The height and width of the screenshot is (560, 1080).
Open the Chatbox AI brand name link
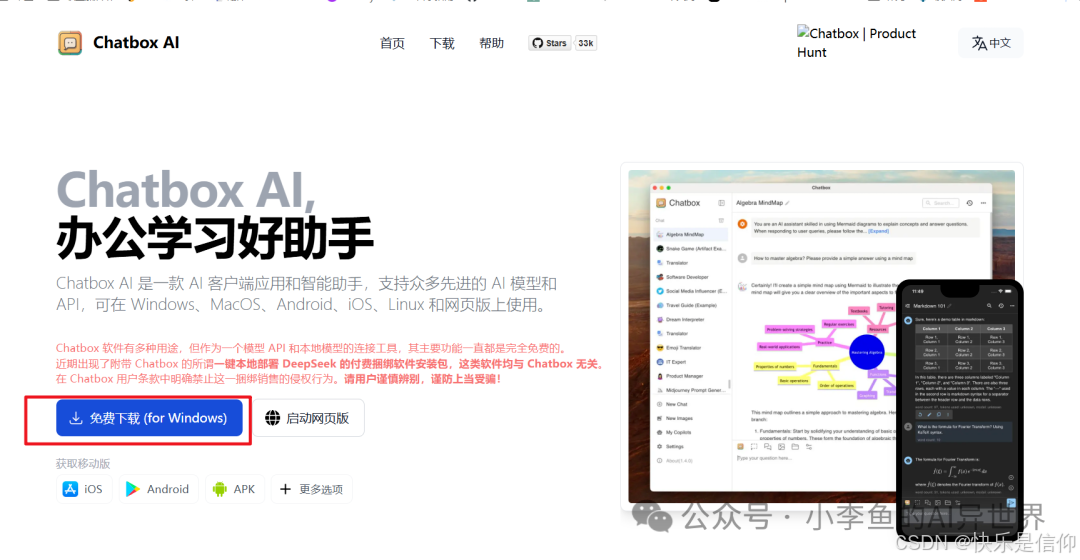[x=136, y=43]
